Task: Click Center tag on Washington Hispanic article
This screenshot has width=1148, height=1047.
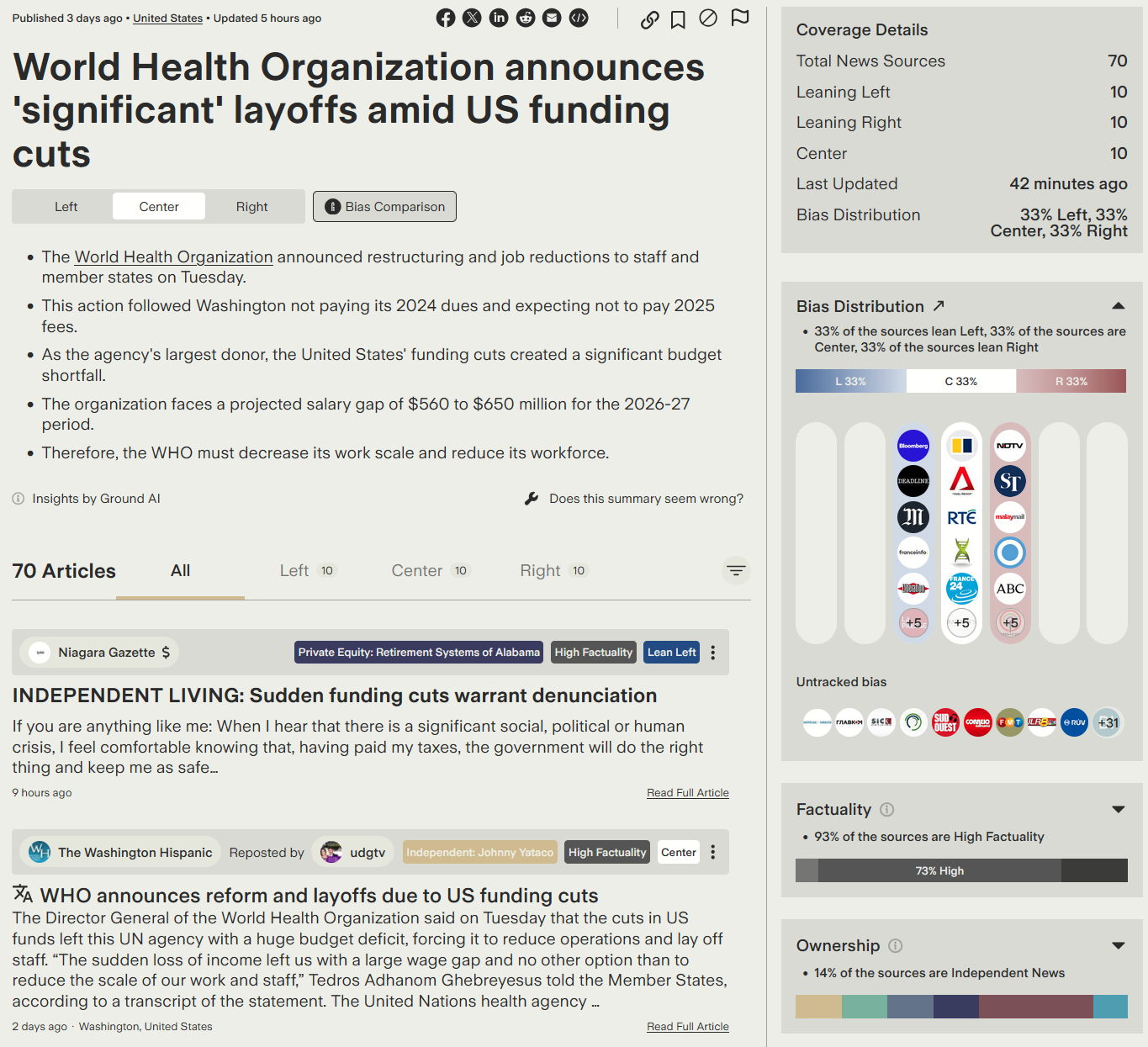Action: tap(678, 852)
